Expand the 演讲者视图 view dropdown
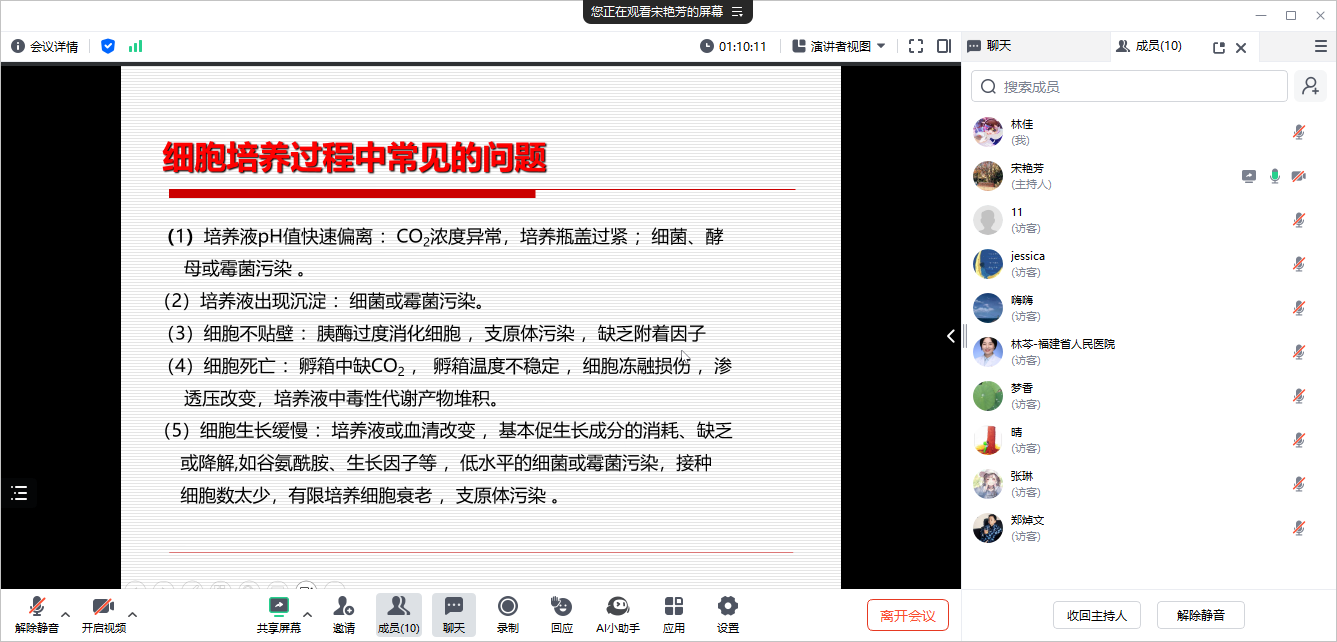 tap(838, 46)
